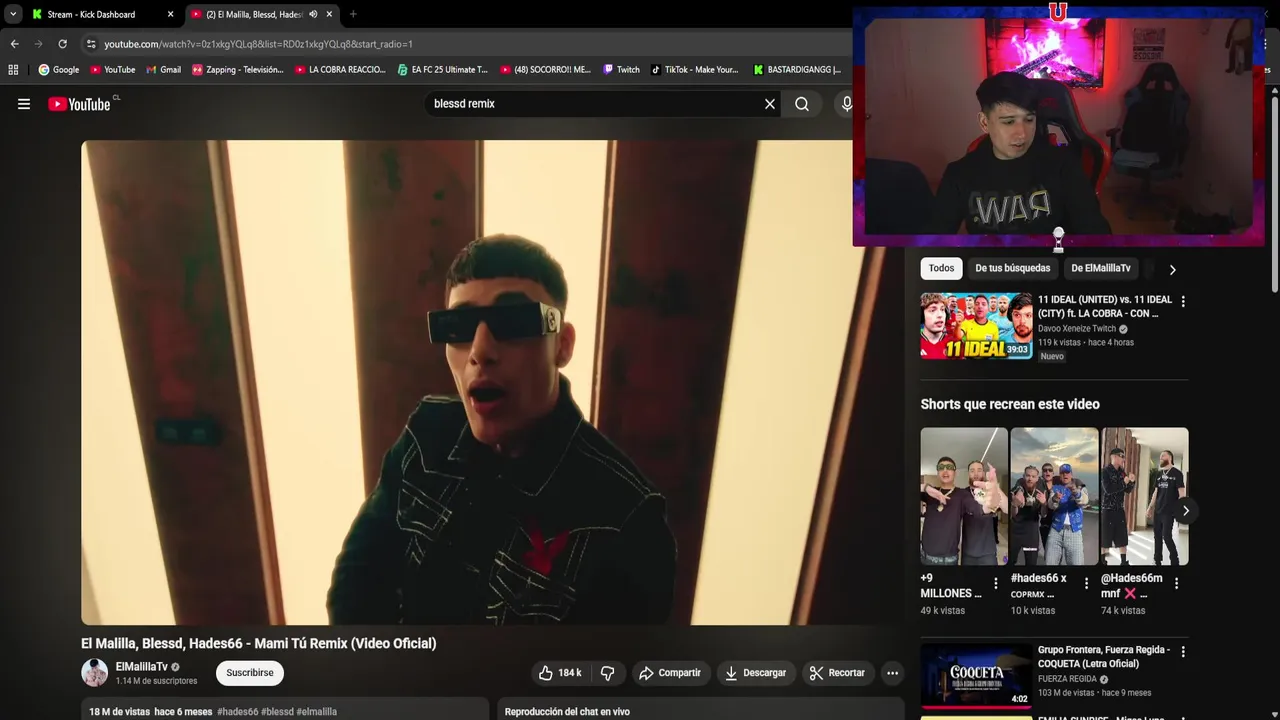This screenshot has height=720, width=1280.
Task: Open the 11 IDEAL video thumbnail
Action: tap(976, 325)
